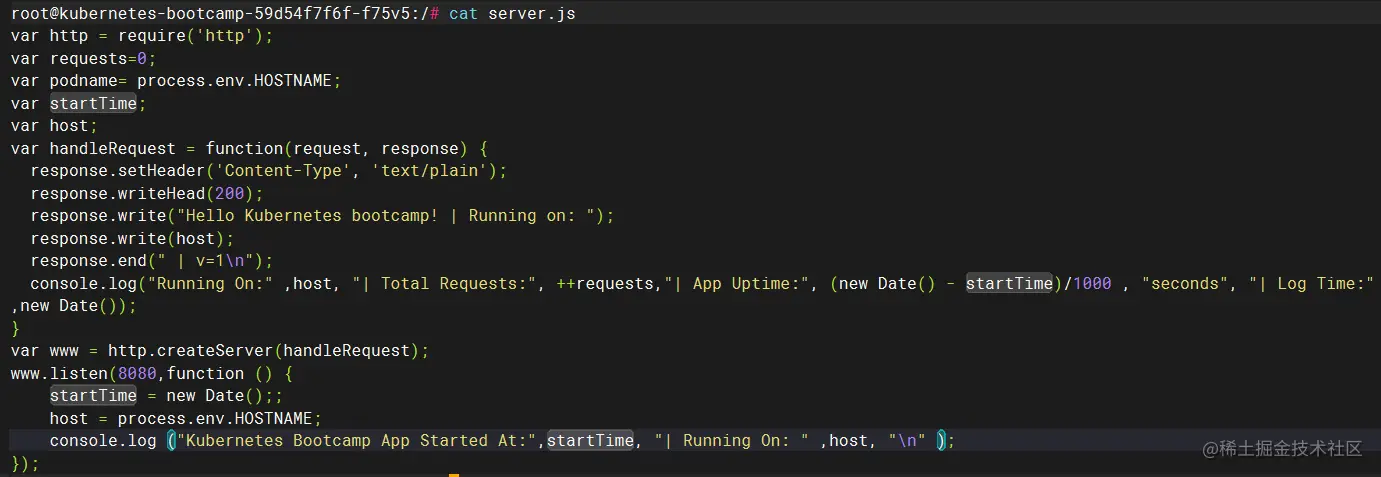The height and width of the screenshot is (477, 1381).
Task: Click highlighted startTime in the uptime expression
Action: 1010,283
